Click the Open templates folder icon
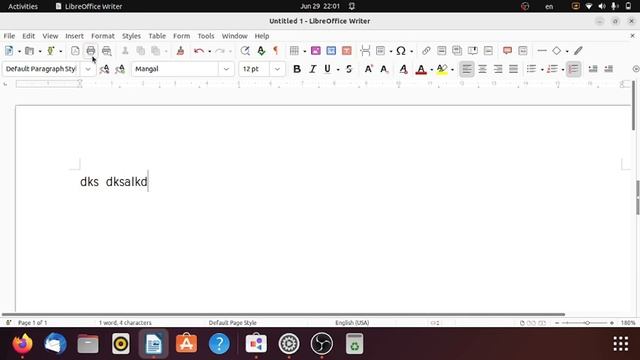 click(x=29, y=51)
